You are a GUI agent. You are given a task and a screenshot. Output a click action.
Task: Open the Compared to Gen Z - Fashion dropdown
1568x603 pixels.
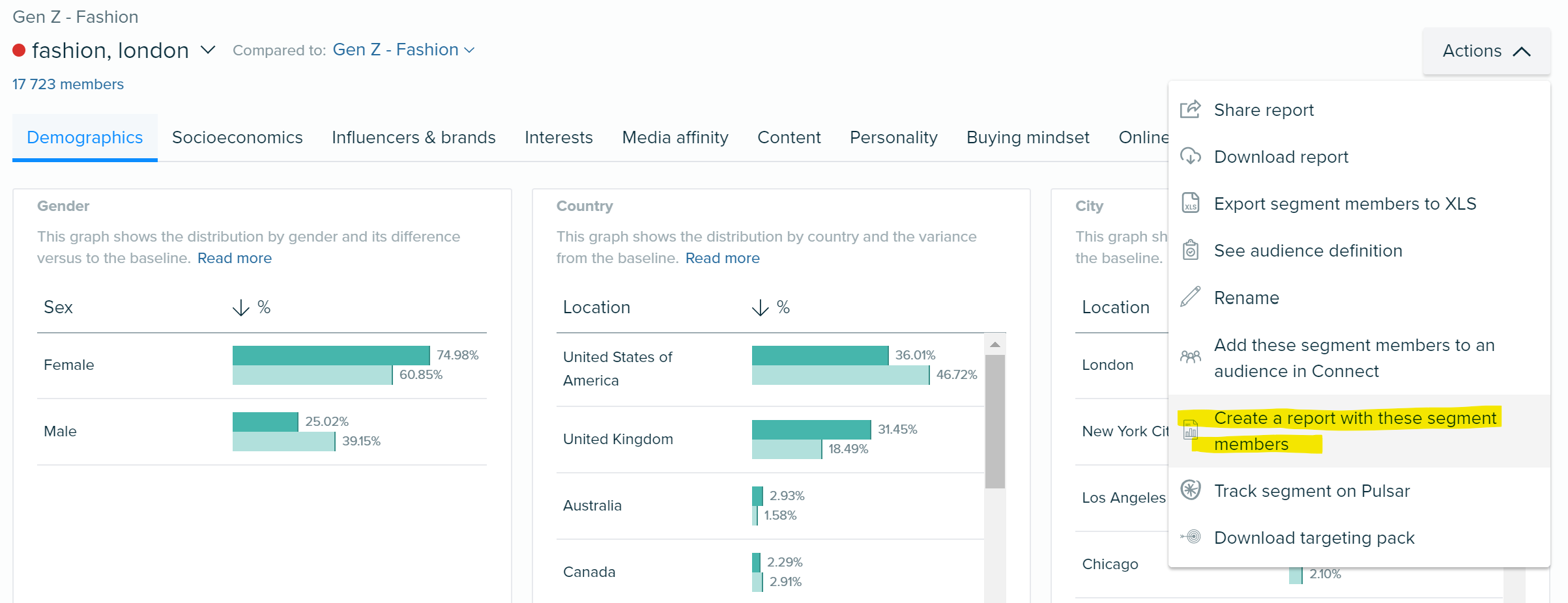coord(403,49)
